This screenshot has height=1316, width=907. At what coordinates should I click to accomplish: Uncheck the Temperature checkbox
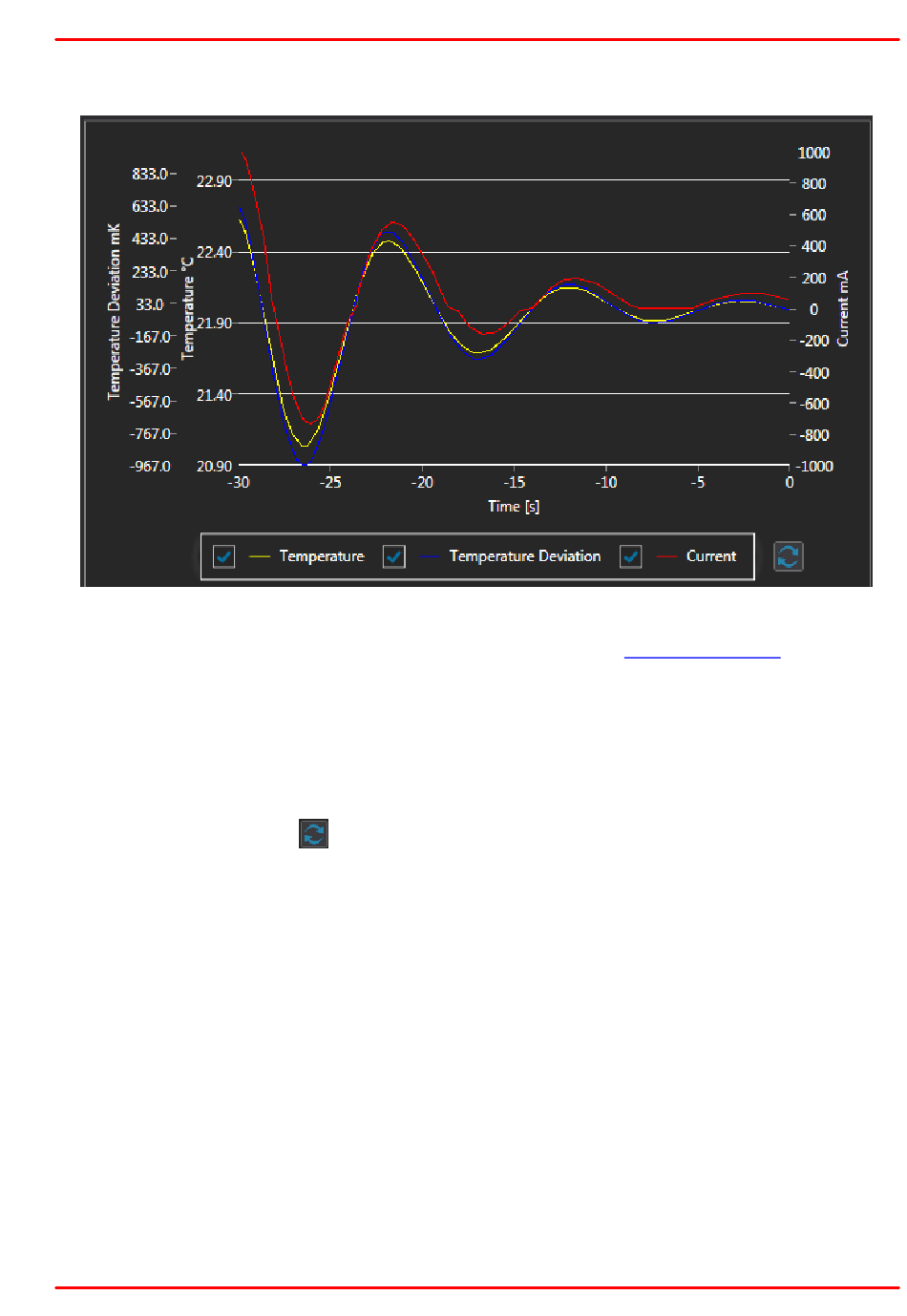224,556
